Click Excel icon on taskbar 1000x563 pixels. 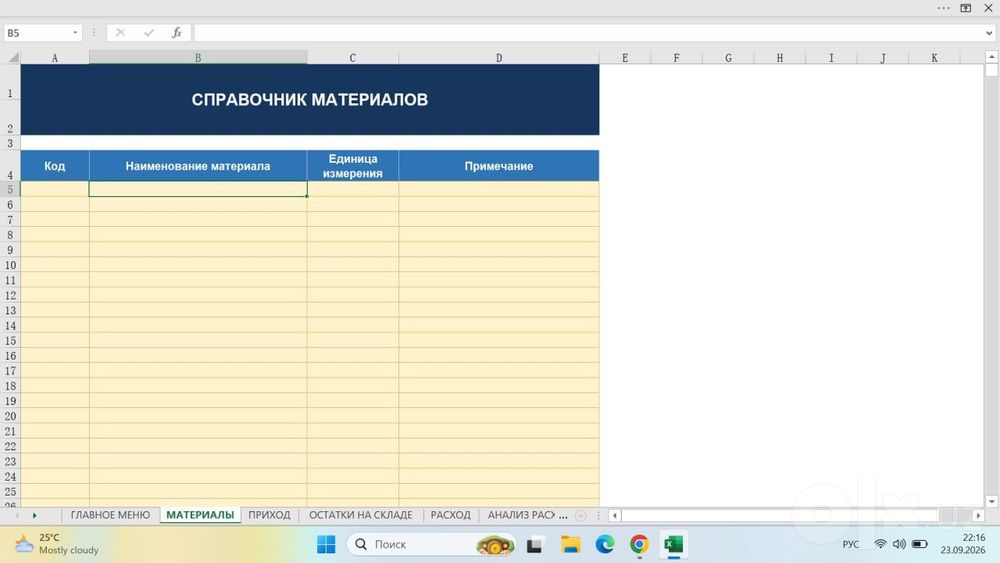click(673, 545)
